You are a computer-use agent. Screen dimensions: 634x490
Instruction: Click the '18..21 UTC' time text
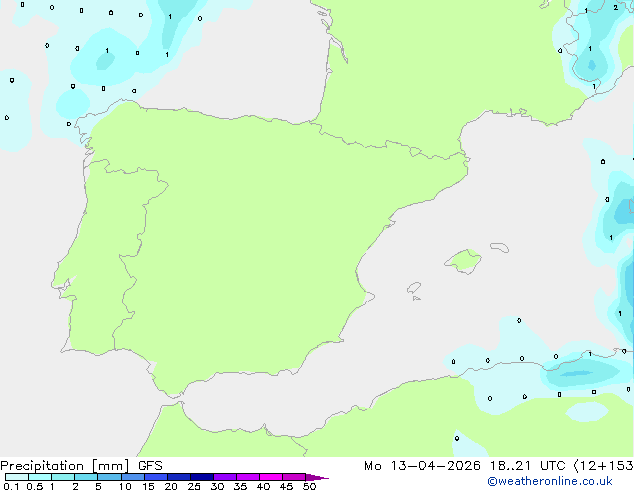[x=527, y=466]
